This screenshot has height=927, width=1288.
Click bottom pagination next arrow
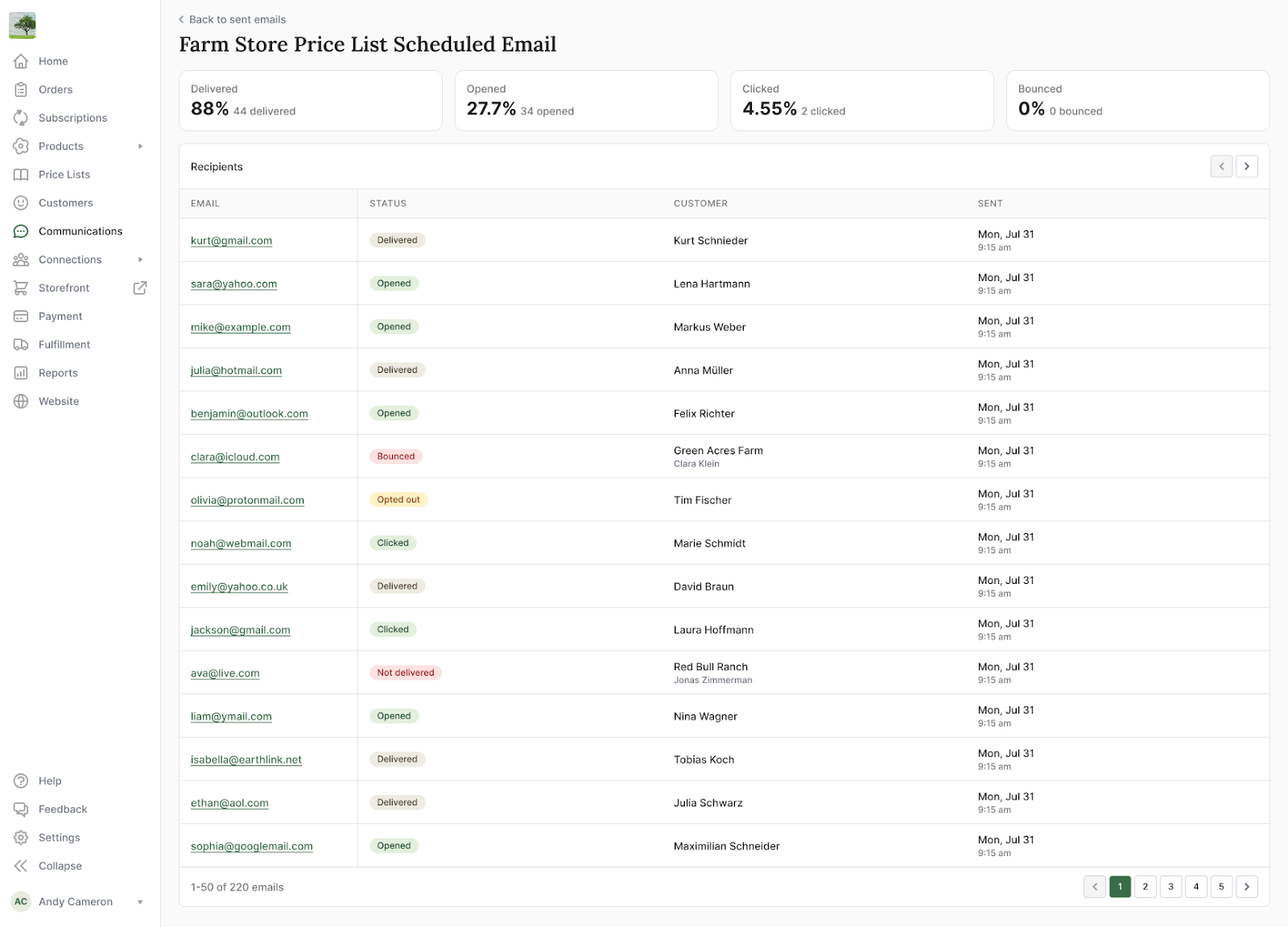(x=1247, y=887)
